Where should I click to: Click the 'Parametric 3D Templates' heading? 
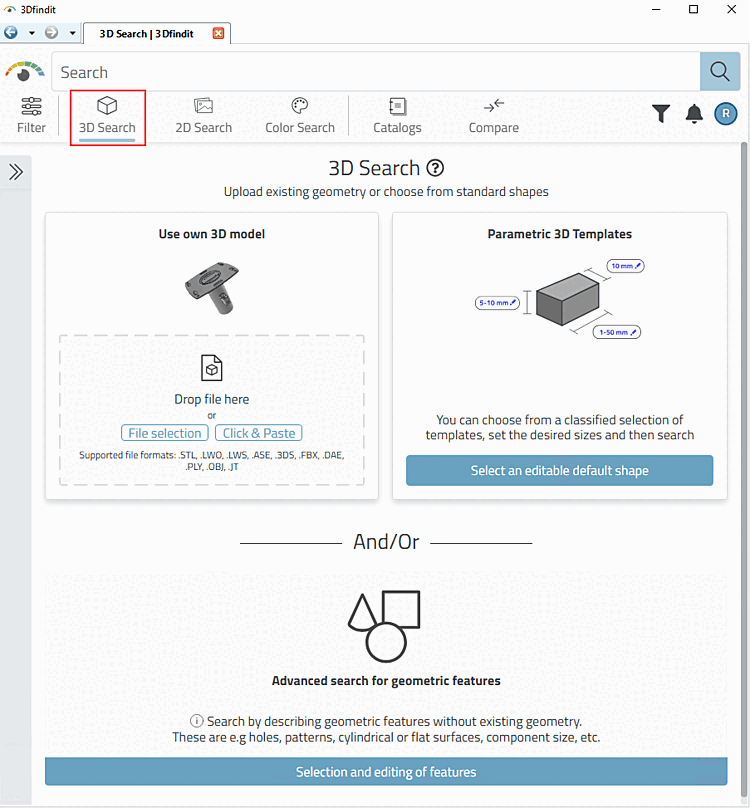(x=560, y=234)
